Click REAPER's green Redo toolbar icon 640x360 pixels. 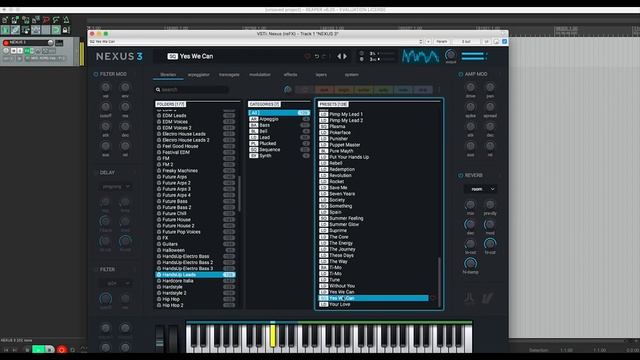(56, 20)
